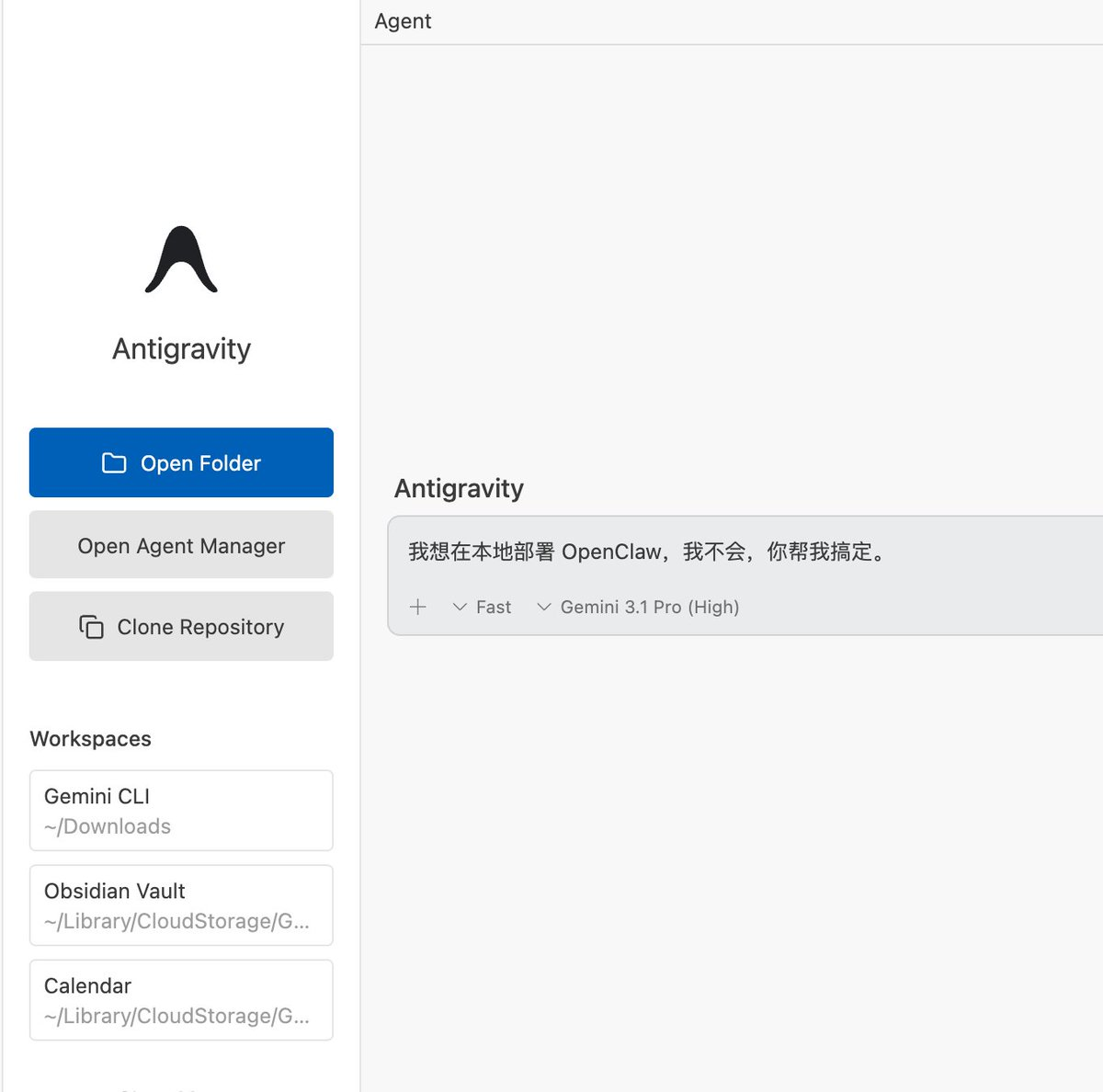Click the plus icon to add context
Image resolution: width=1103 pixels, height=1092 pixels.
coord(418,607)
